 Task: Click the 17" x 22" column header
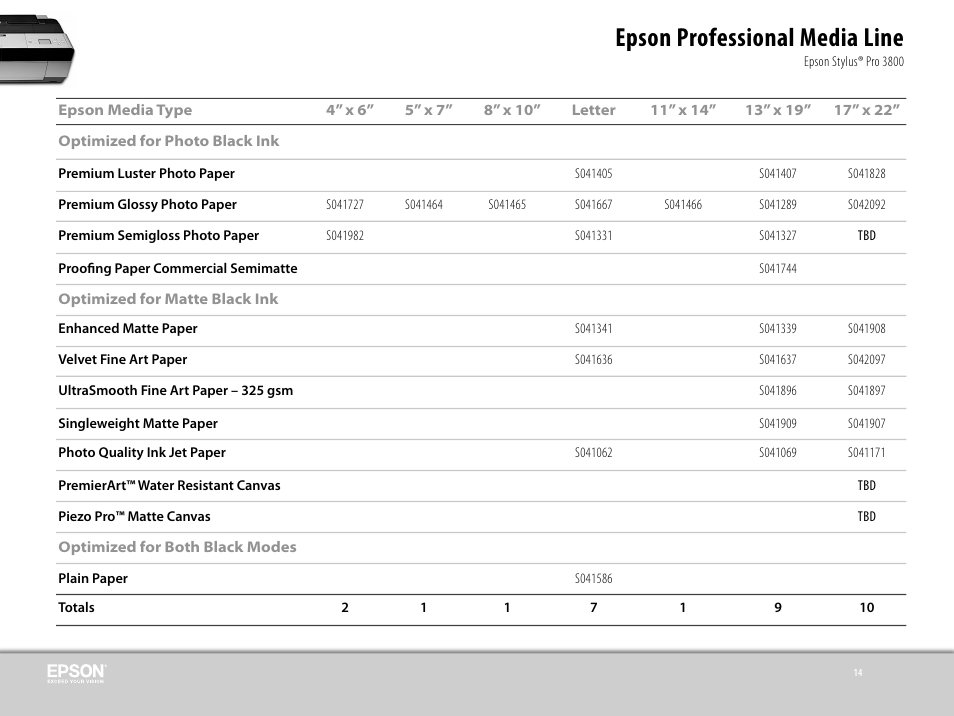[x=866, y=110]
